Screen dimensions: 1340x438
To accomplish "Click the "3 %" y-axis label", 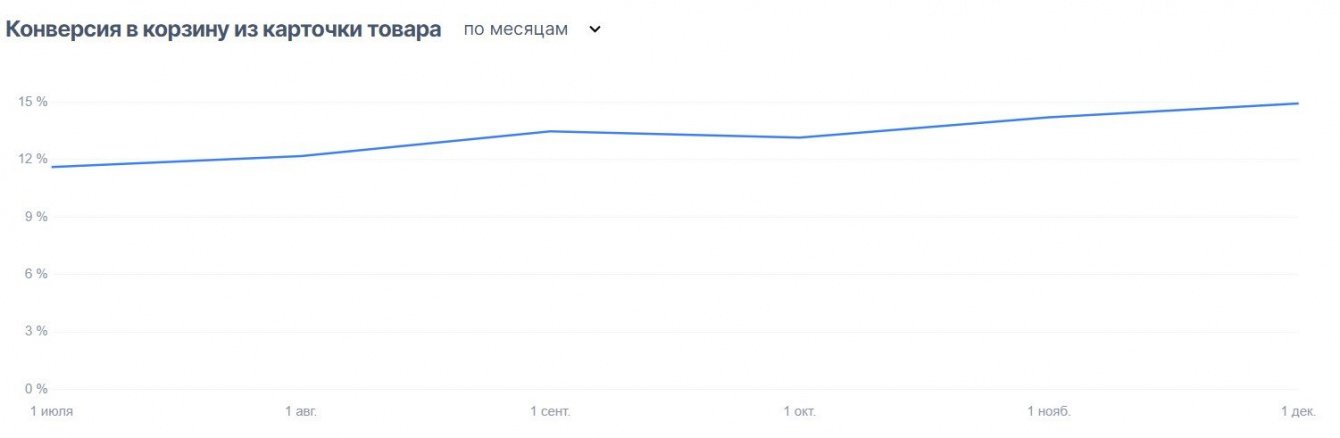I will click(35, 331).
